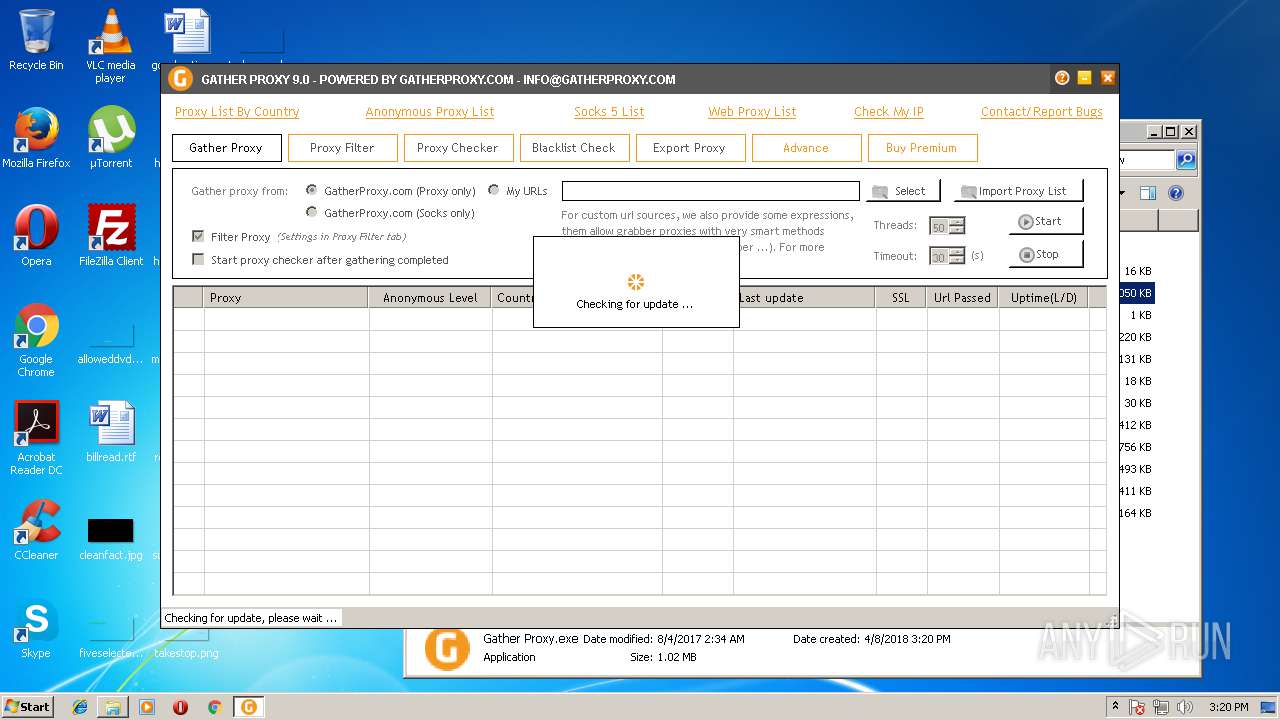Open Internet Explorer from the taskbar
Viewport: 1280px width, 720px height.
pos(80,707)
